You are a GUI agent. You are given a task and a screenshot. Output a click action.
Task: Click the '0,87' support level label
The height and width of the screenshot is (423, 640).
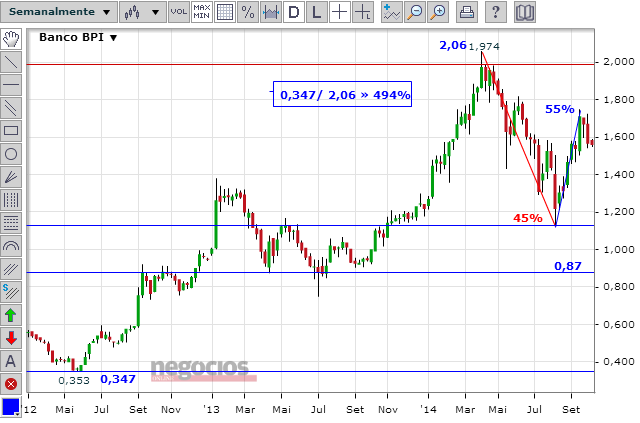pos(568,266)
